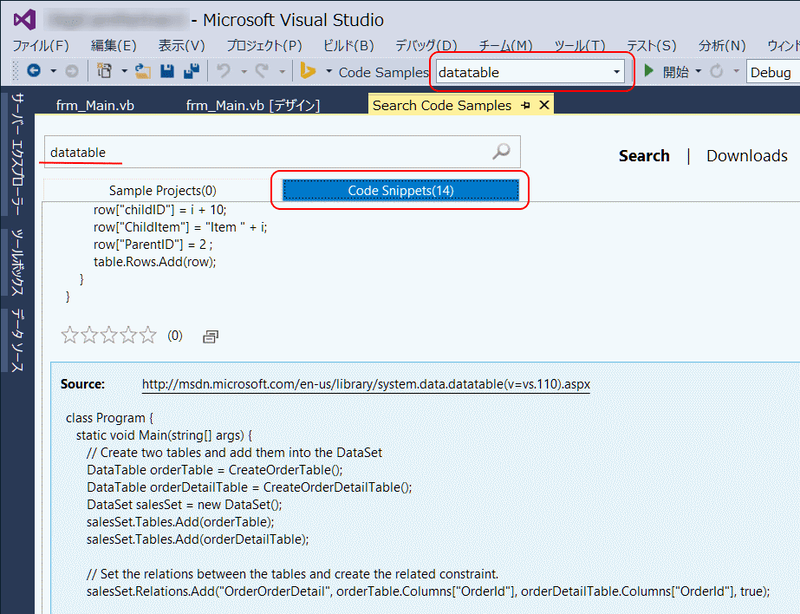Screen dimensions: 800x614
Task: Open file with the folder icon
Action: pos(143,71)
